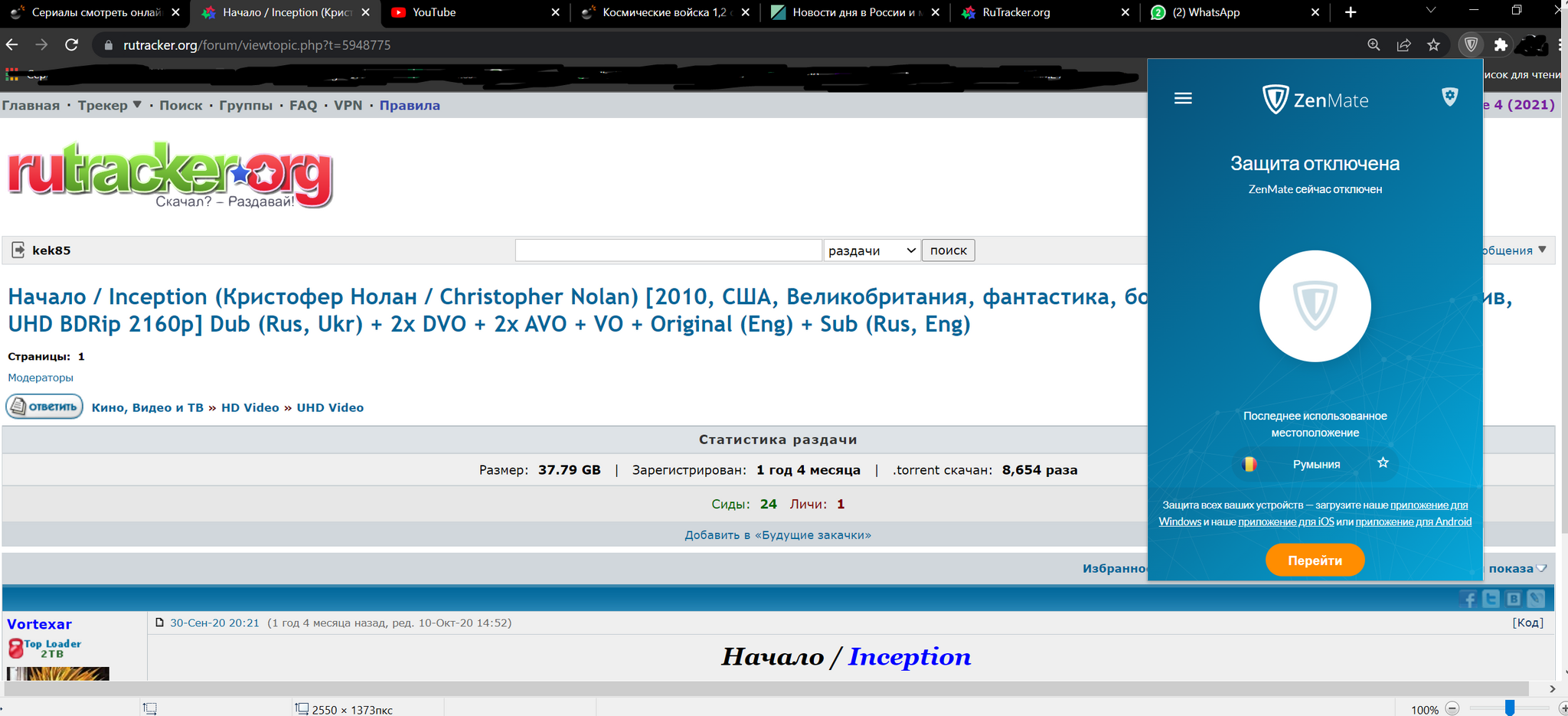The image size is (1568, 716).
Task: Click the ZenMate extension icon in toolbar
Action: [1471, 45]
